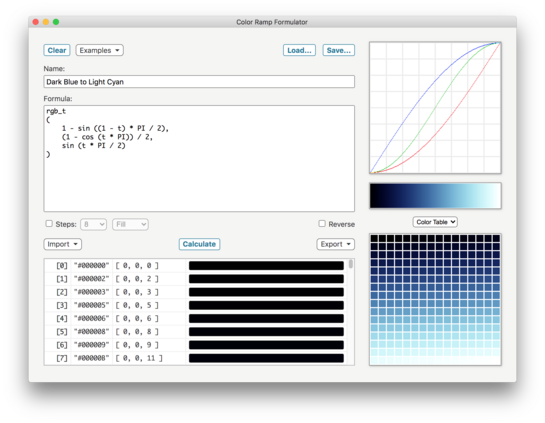This screenshot has height=423, width=545.
Task: Click the Save... button
Action: pos(339,50)
